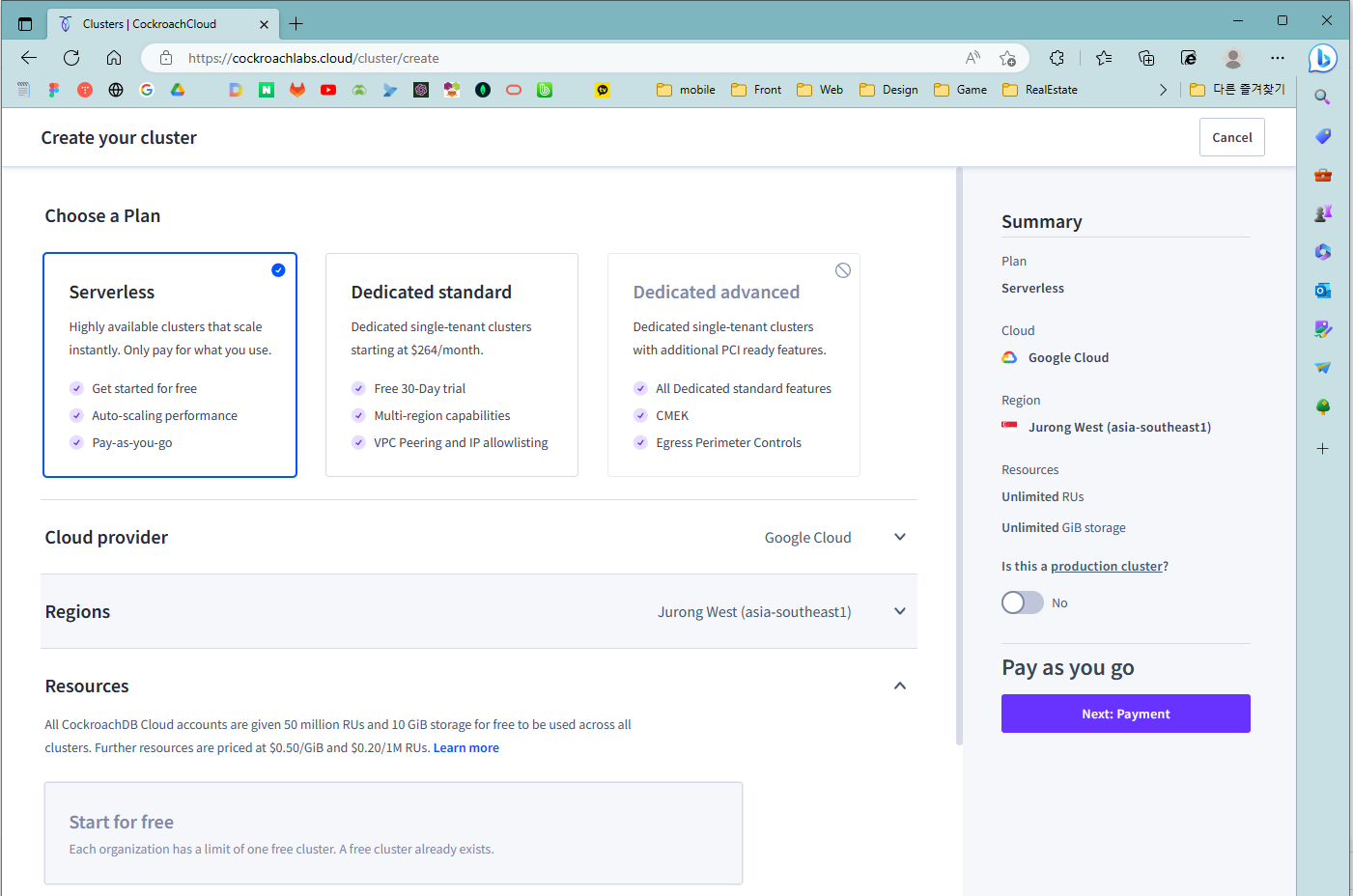Screen dimensions: 1353x896
Task: Open the production cluster link
Action: tap(1107, 567)
